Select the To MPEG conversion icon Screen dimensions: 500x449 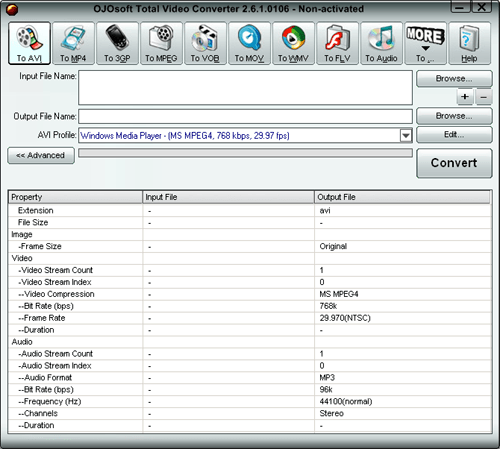click(x=161, y=43)
